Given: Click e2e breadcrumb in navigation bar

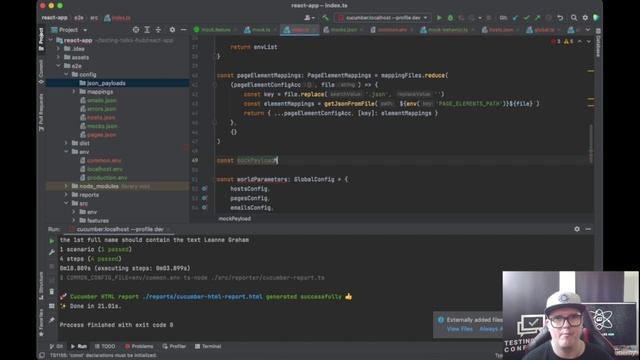Looking at the screenshot, I should [x=79, y=18].
